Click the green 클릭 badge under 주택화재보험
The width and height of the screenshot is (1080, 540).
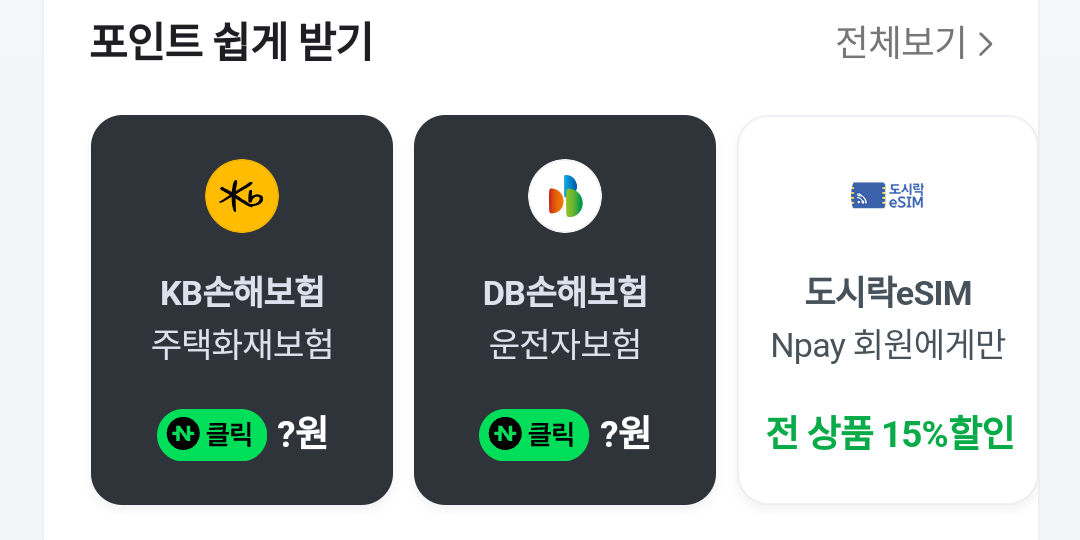[x=212, y=435]
